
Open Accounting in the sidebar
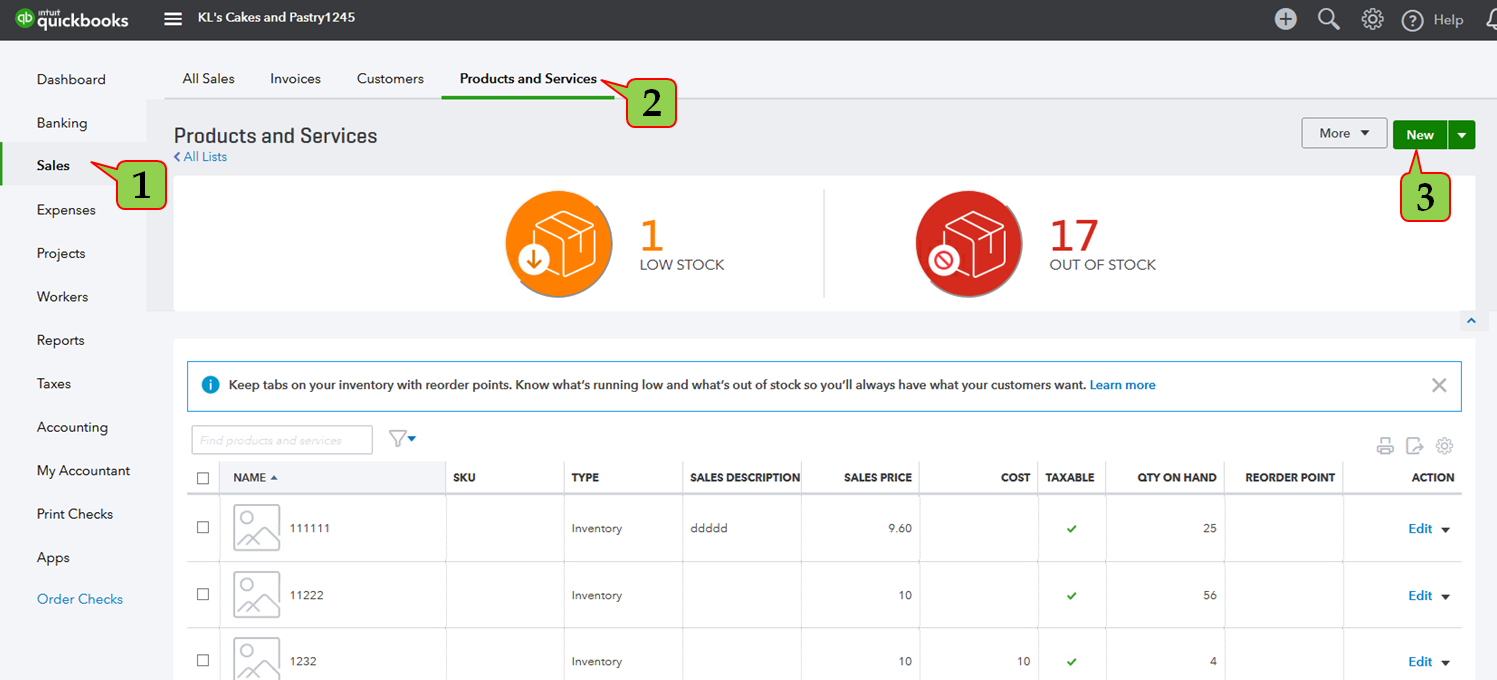coord(72,427)
